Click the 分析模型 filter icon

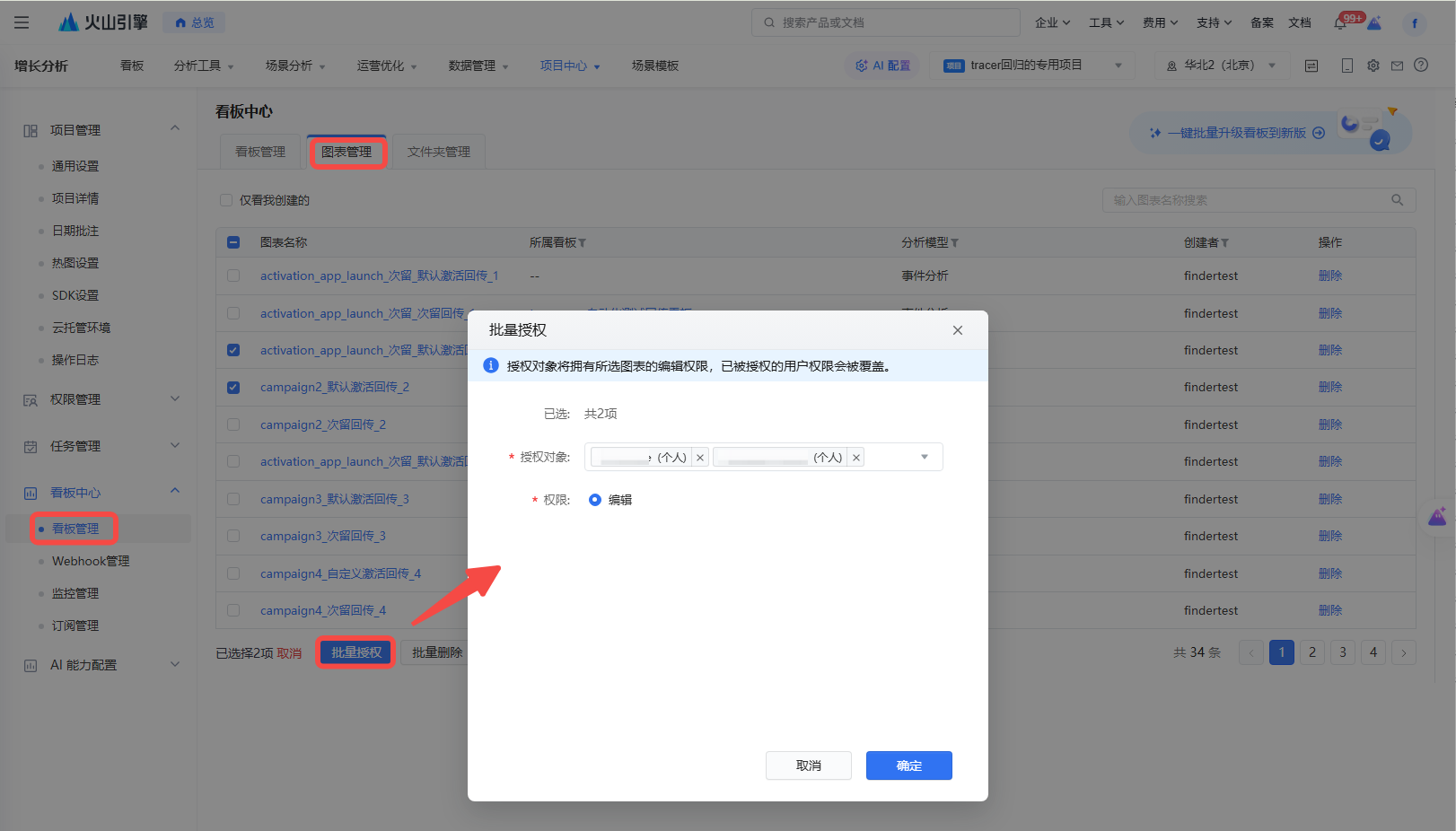coord(954,243)
